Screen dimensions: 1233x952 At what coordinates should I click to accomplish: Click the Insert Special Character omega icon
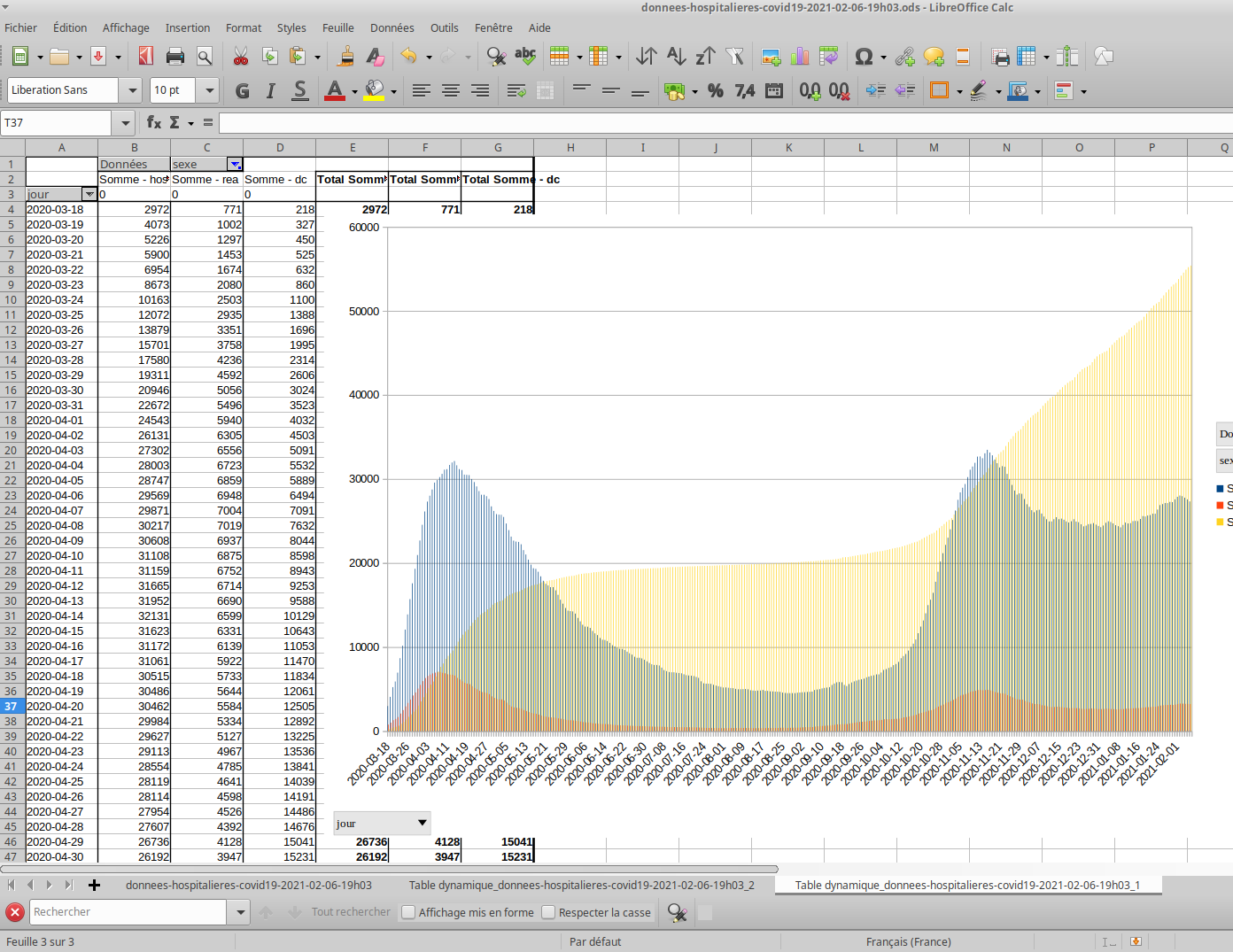coord(864,57)
